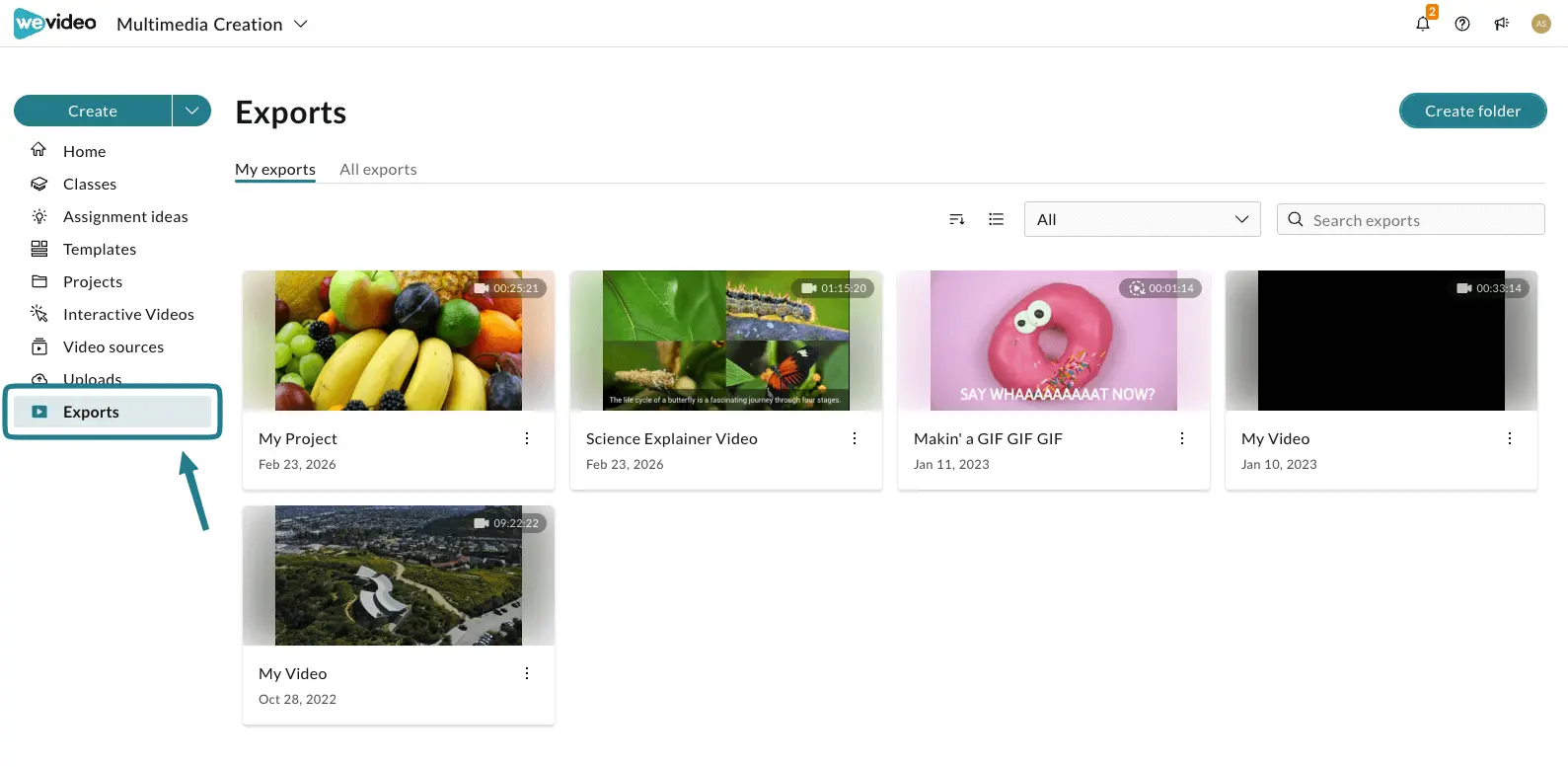This screenshot has height=767, width=1568.
Task: Open the aerial landscape My Video thumbnail
Action: pos(399,575)
